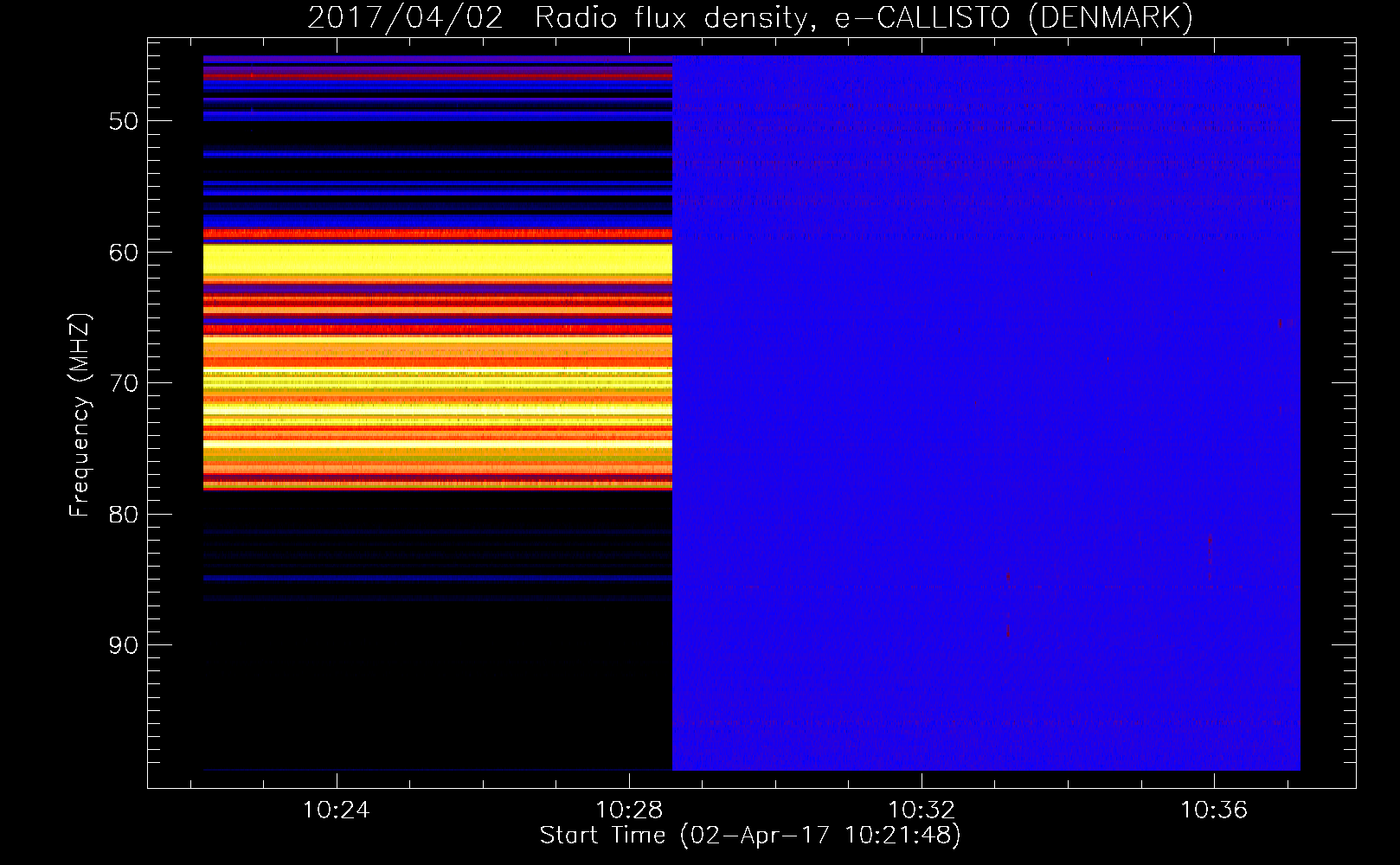Select the 50 frequency tick label
Screen dimensions: 1400x865
124,121
